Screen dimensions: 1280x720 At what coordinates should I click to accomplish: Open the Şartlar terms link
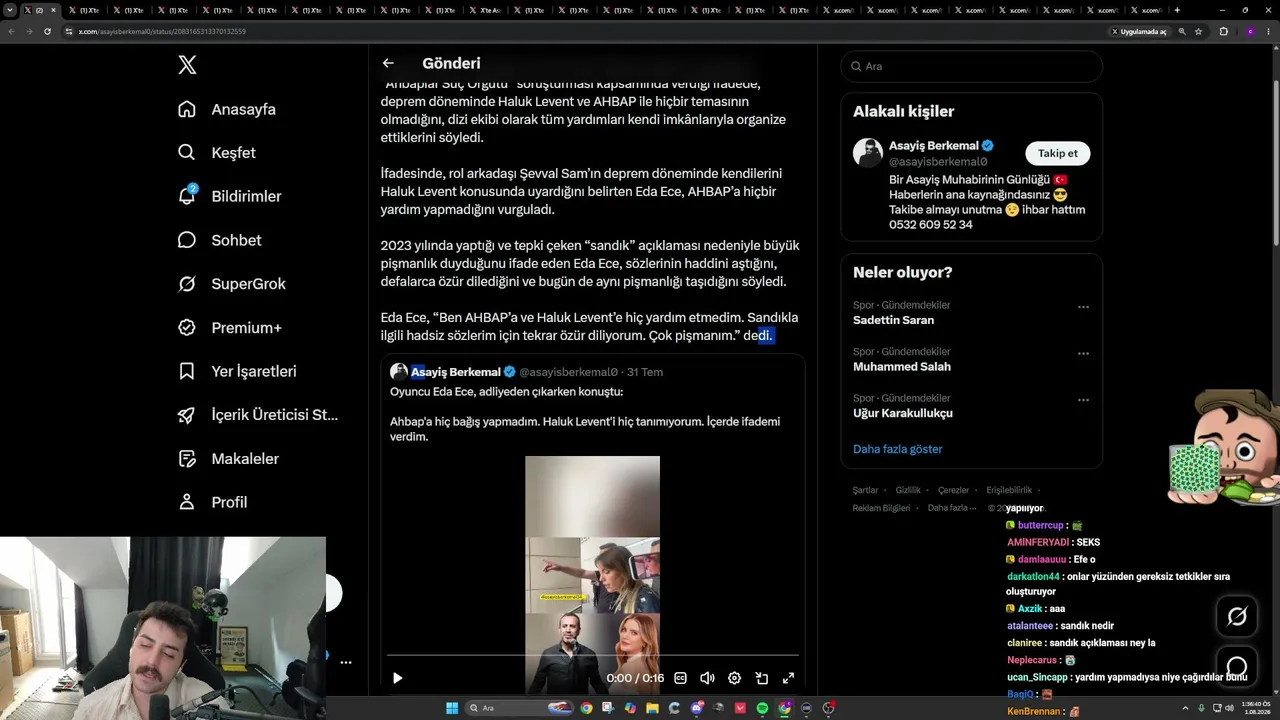pos(865,490)
